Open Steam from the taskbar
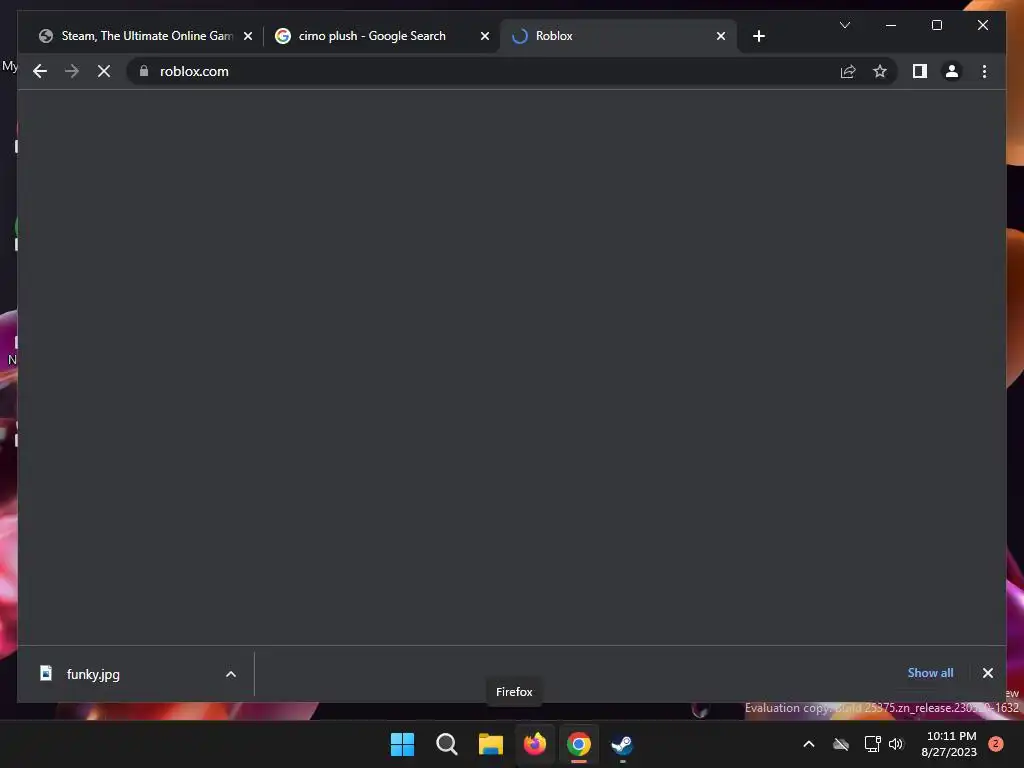 point(622,744)
